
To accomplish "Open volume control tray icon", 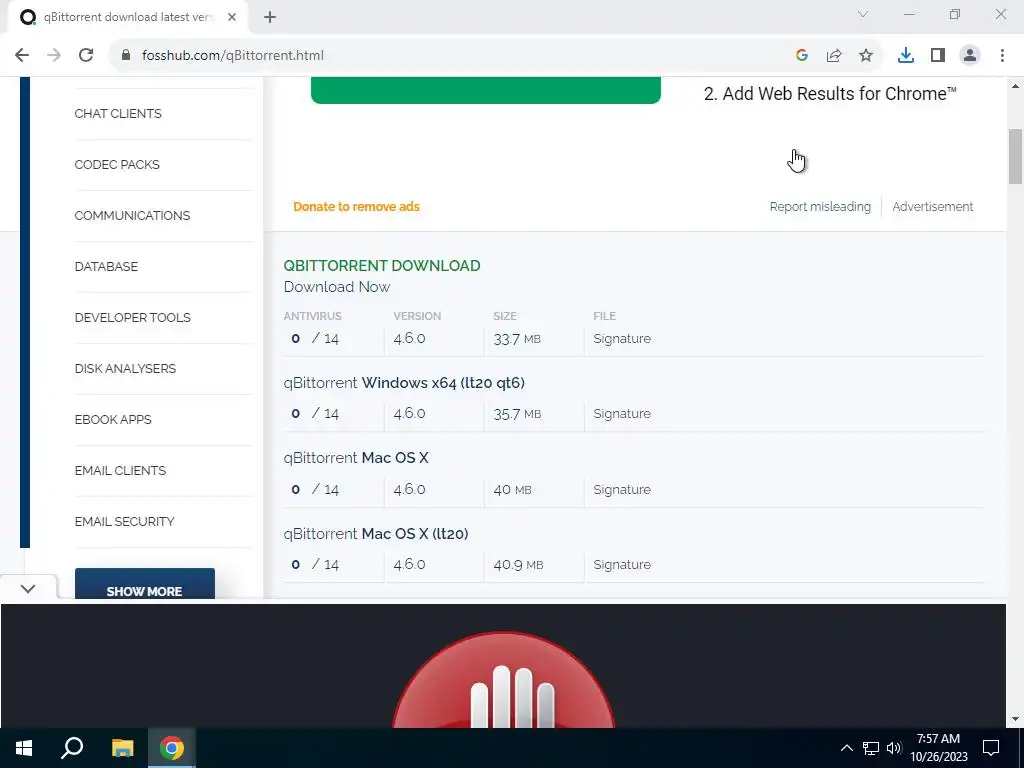I will coord(894,748).
